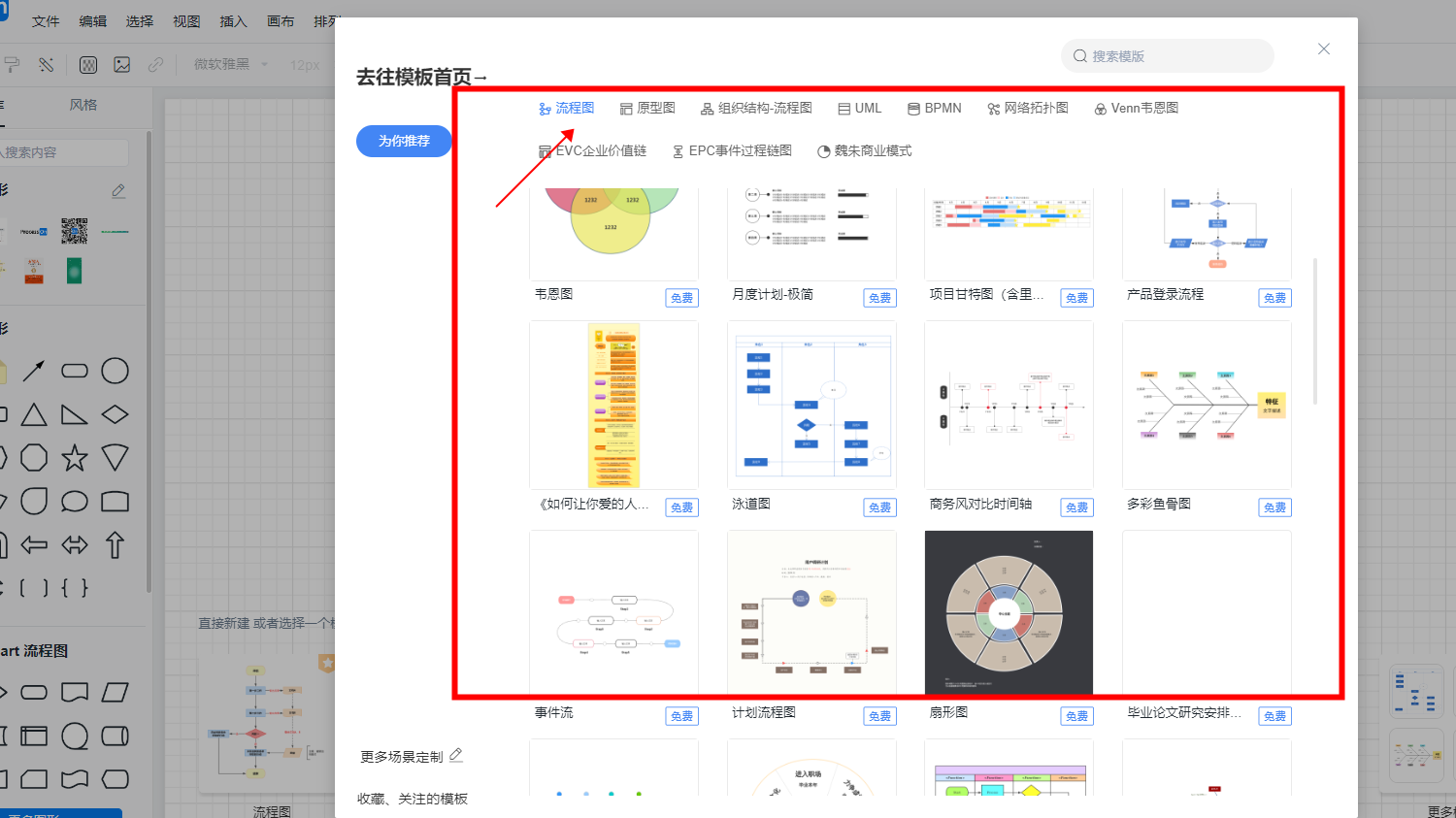The height and width of the screenshot is (818, 1456).
Task: Switch to the 风格 tab in left panel
Action: tap(83, 105)
